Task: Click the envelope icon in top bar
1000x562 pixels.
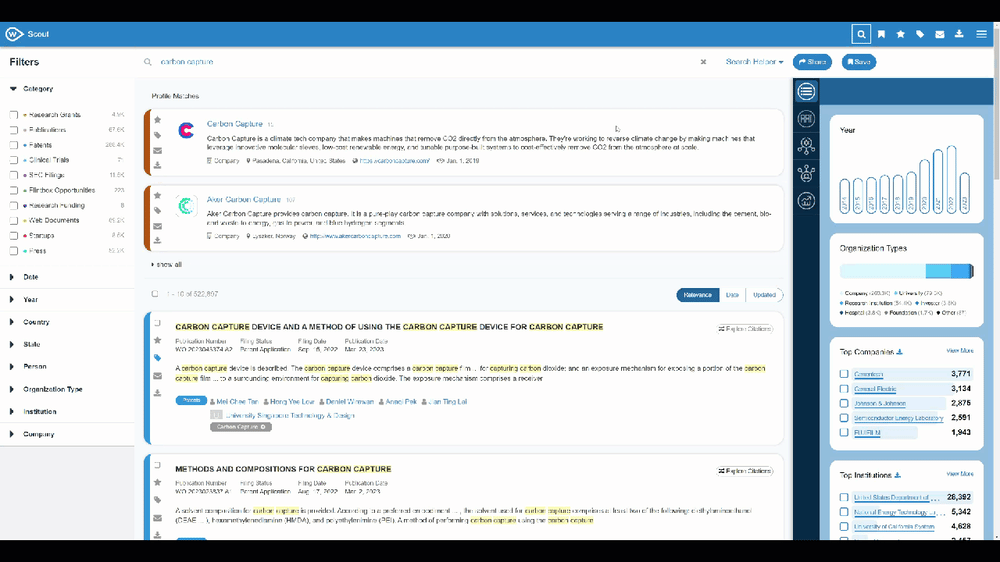Action: 940,34
